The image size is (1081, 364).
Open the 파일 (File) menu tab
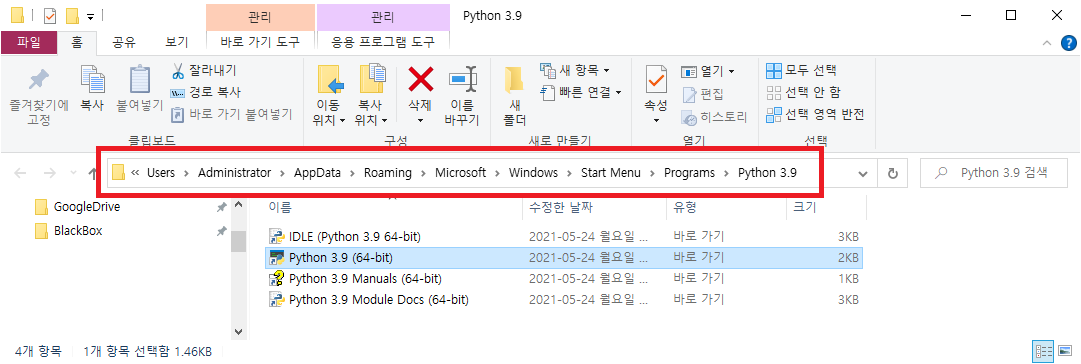pyautogui.click(x=29, y=43)
